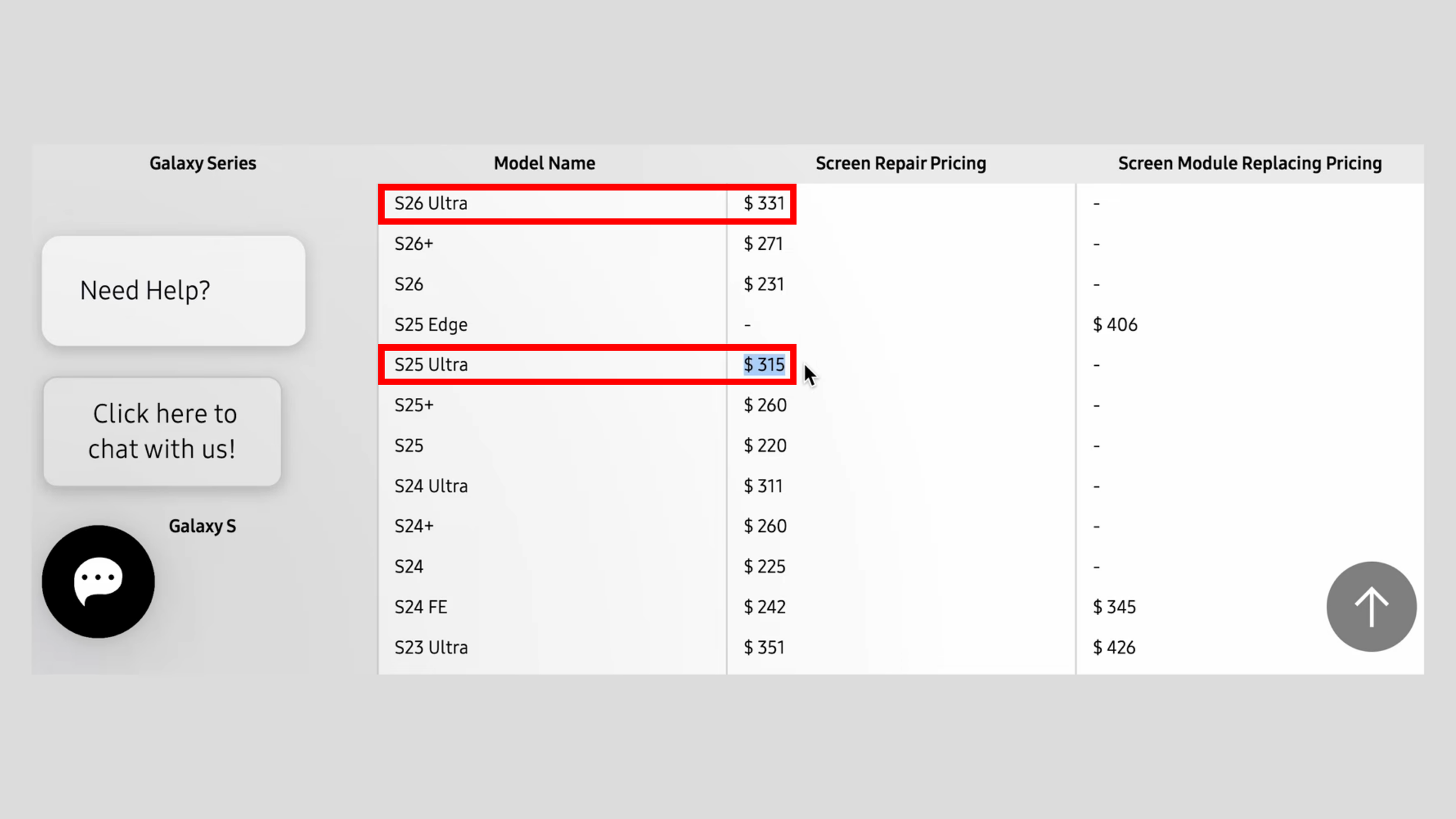Click the Model Name column header
The image size is (1456, 819).
click(x=544, y=163)
